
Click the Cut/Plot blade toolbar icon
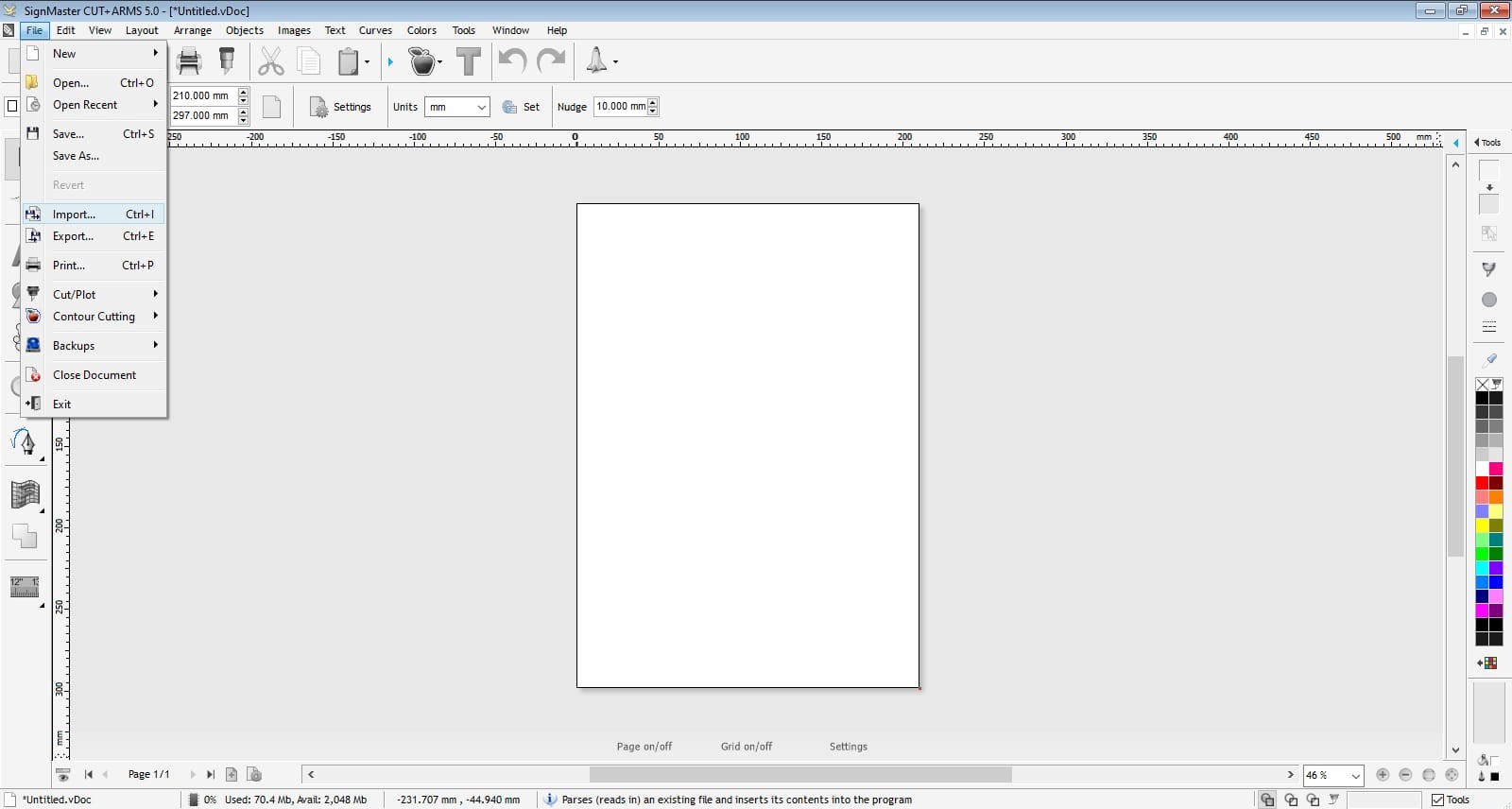pyautogui.click(x=227, y=61)
